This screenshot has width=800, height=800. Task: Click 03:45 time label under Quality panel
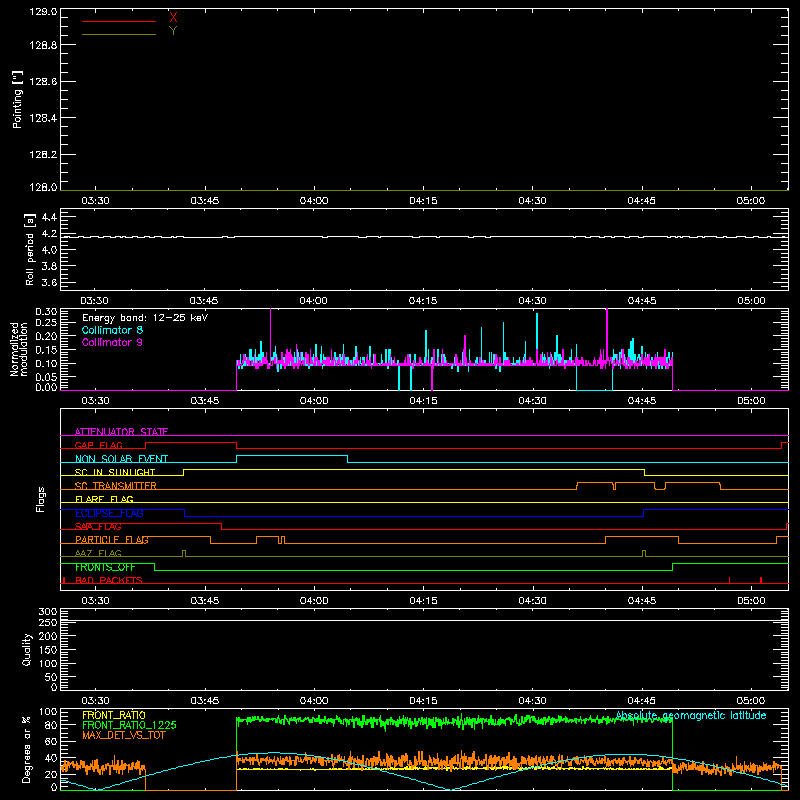205,701
